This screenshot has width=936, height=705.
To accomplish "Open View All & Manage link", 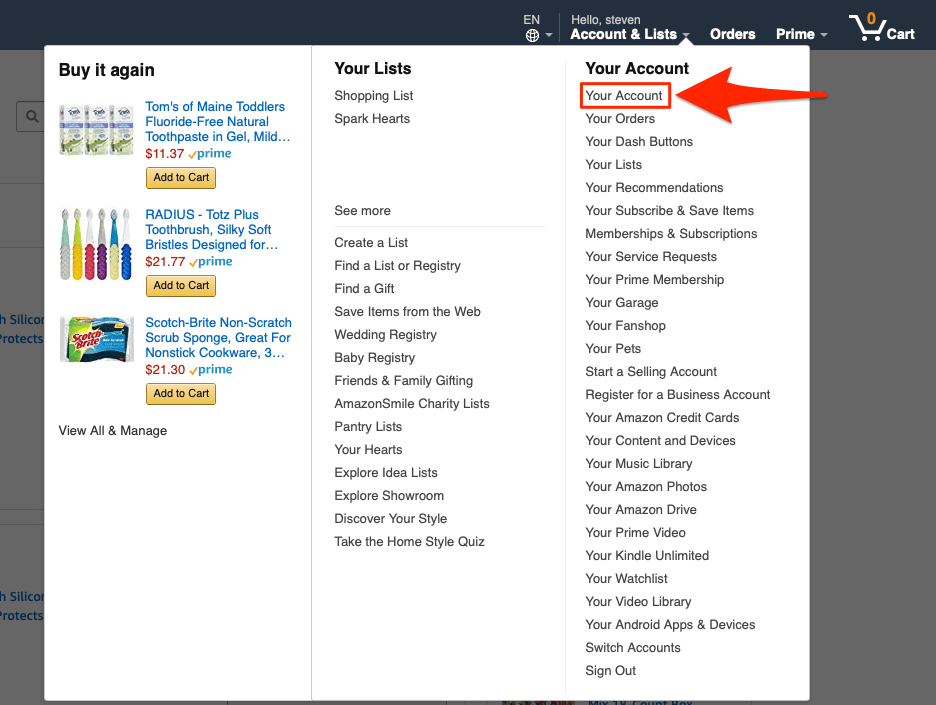I will (x=113, y=430).
